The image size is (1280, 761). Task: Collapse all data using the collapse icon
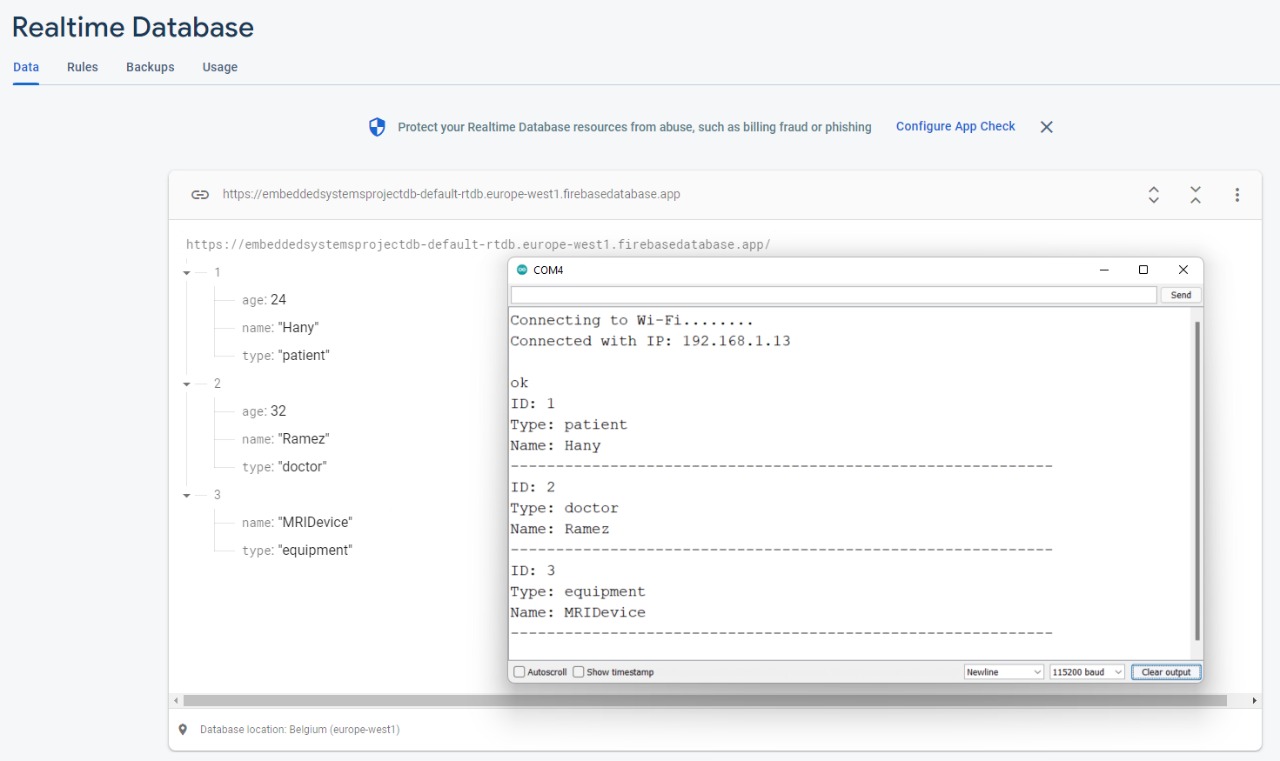1195,195
